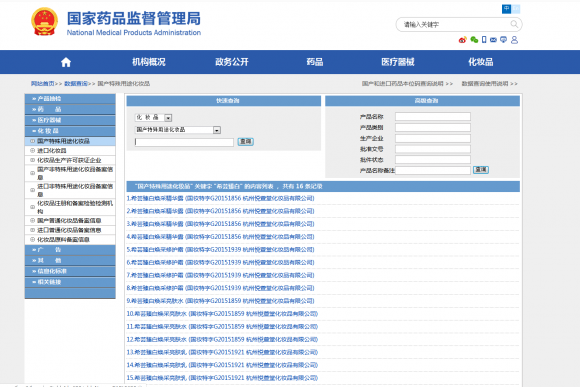Image resolution: width=580 pixels, height=387 pixels.
Task: Focus the 产品类别 input field
Action: (433, 128)
